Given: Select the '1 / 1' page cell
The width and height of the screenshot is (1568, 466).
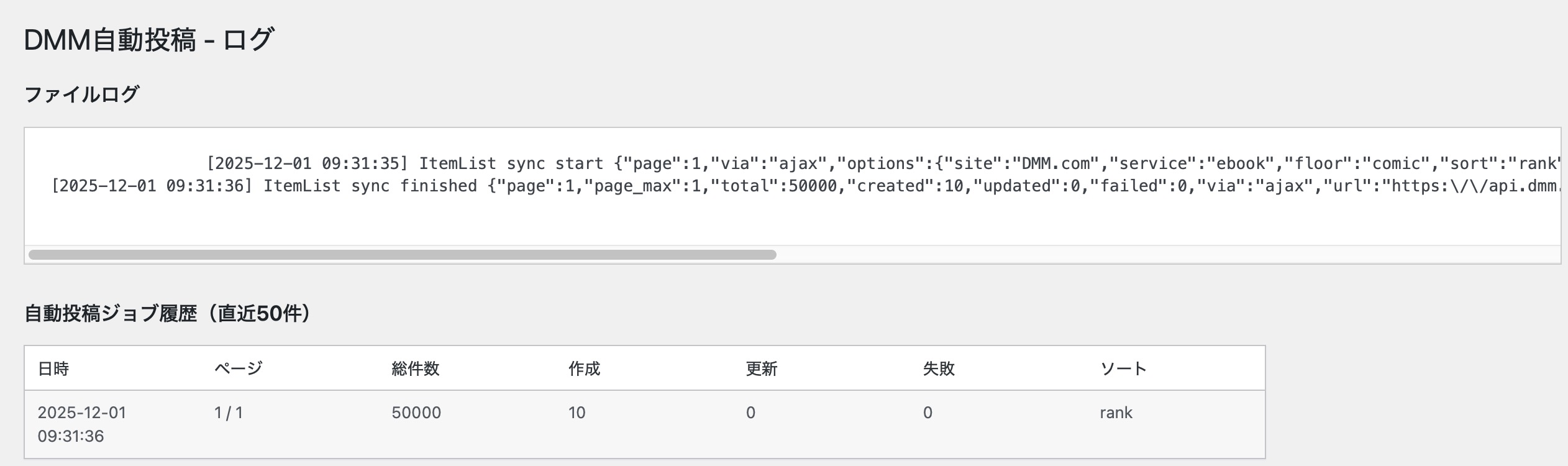Looking at the screenshot, I should pyautogui.click(x=229, y=413).
